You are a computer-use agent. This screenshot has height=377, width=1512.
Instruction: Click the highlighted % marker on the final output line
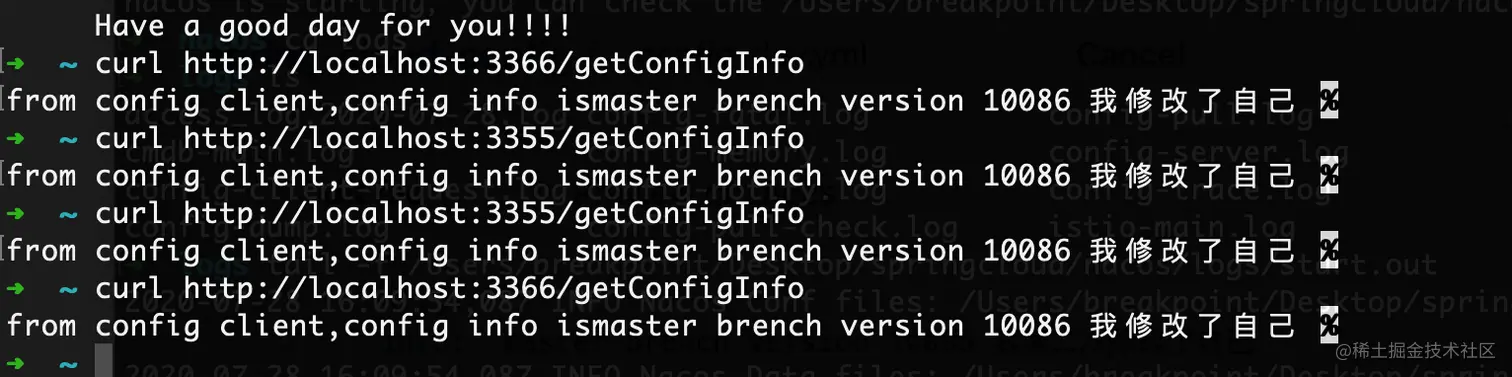pyautogui.click(x=1329, y=325)
